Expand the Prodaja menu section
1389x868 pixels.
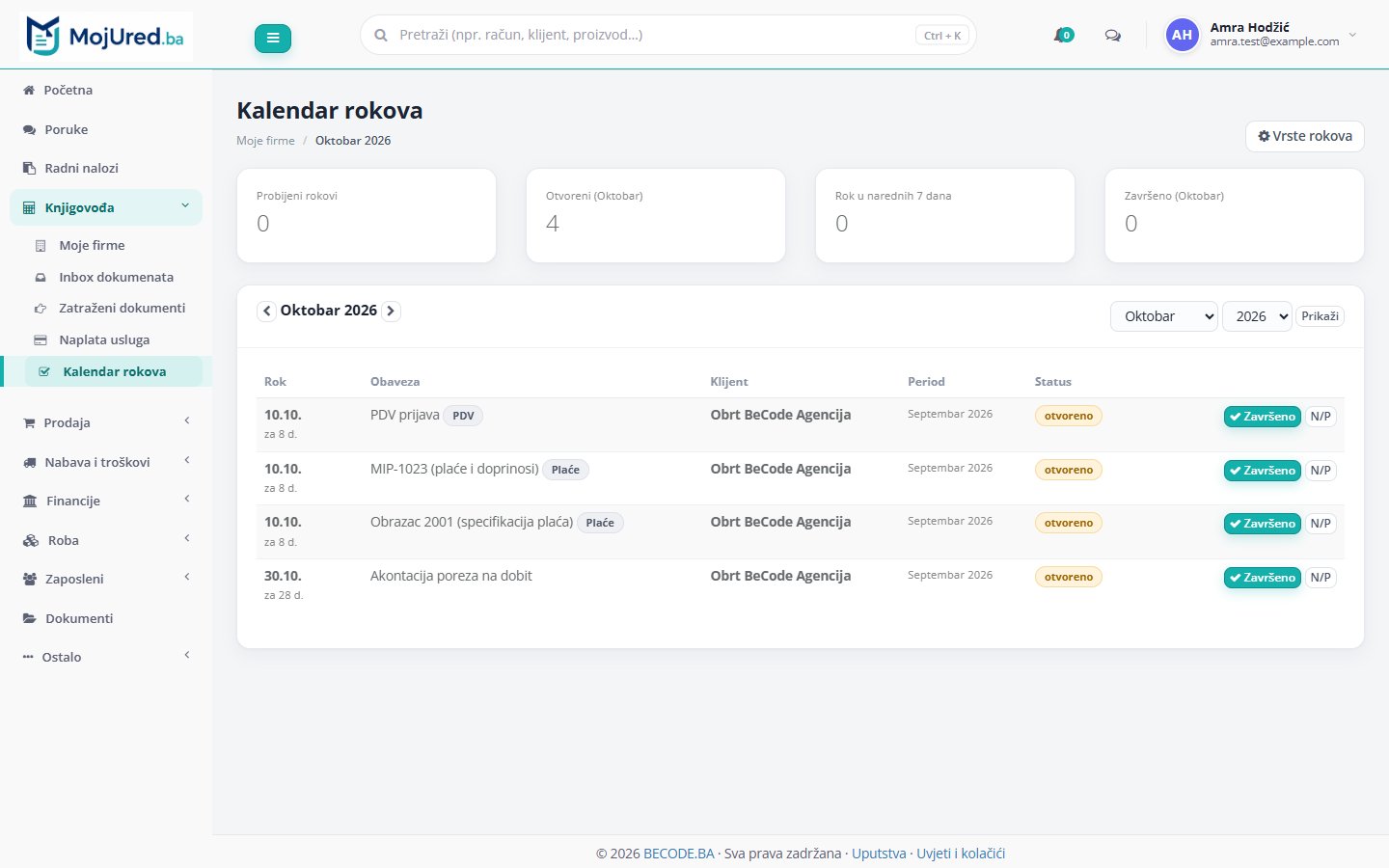click(106, 422)
